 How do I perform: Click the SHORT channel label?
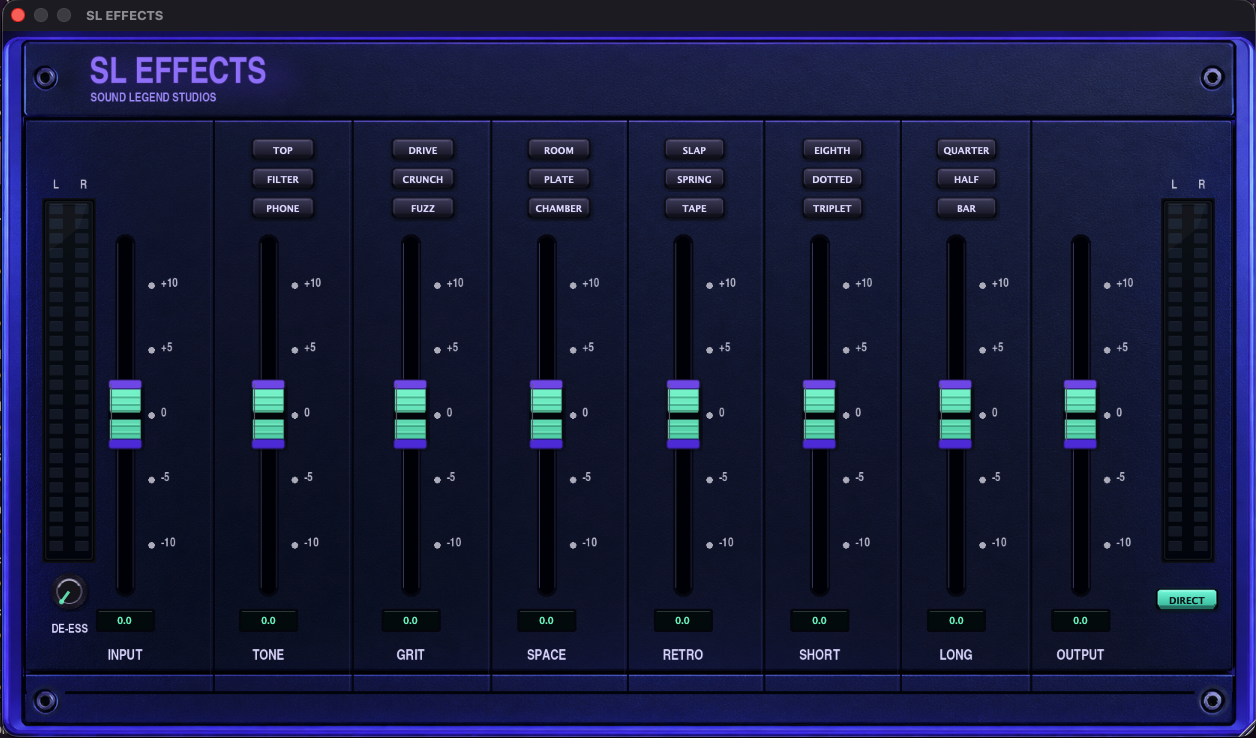click(819, 655)
